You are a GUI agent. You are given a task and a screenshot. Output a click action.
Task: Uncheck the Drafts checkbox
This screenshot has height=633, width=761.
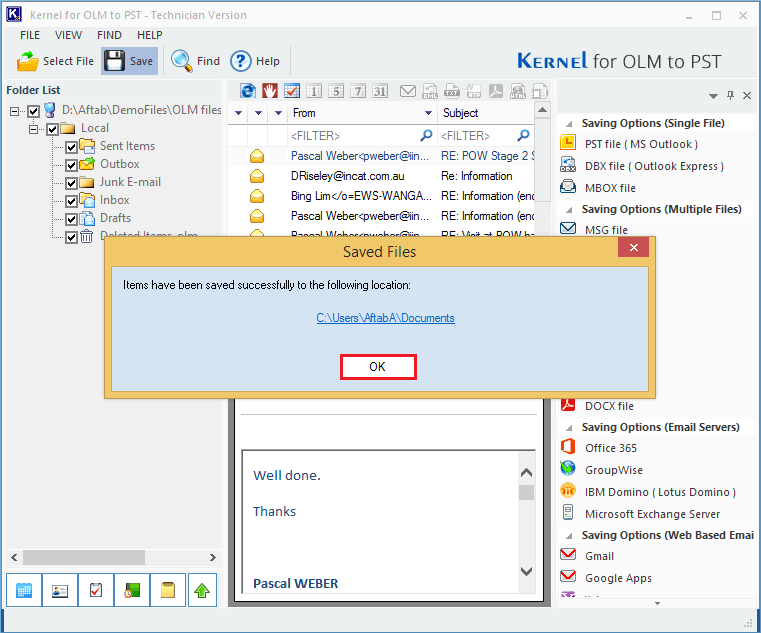pos(71,219)
